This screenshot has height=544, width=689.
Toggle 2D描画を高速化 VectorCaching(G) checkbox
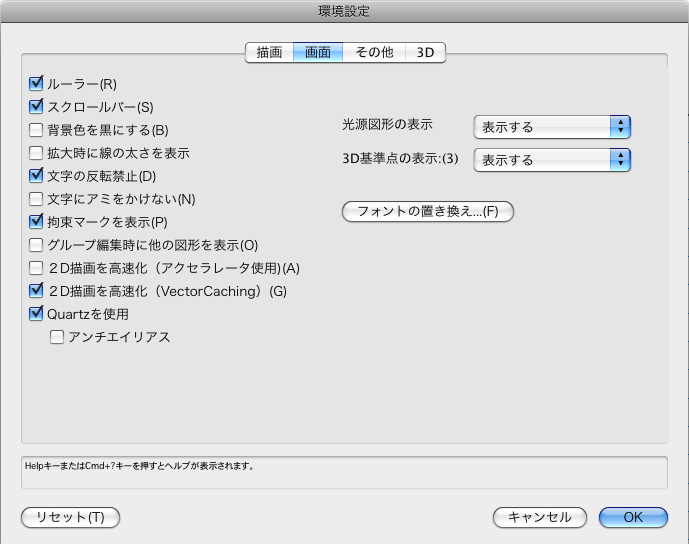click(x=37, y=291)
